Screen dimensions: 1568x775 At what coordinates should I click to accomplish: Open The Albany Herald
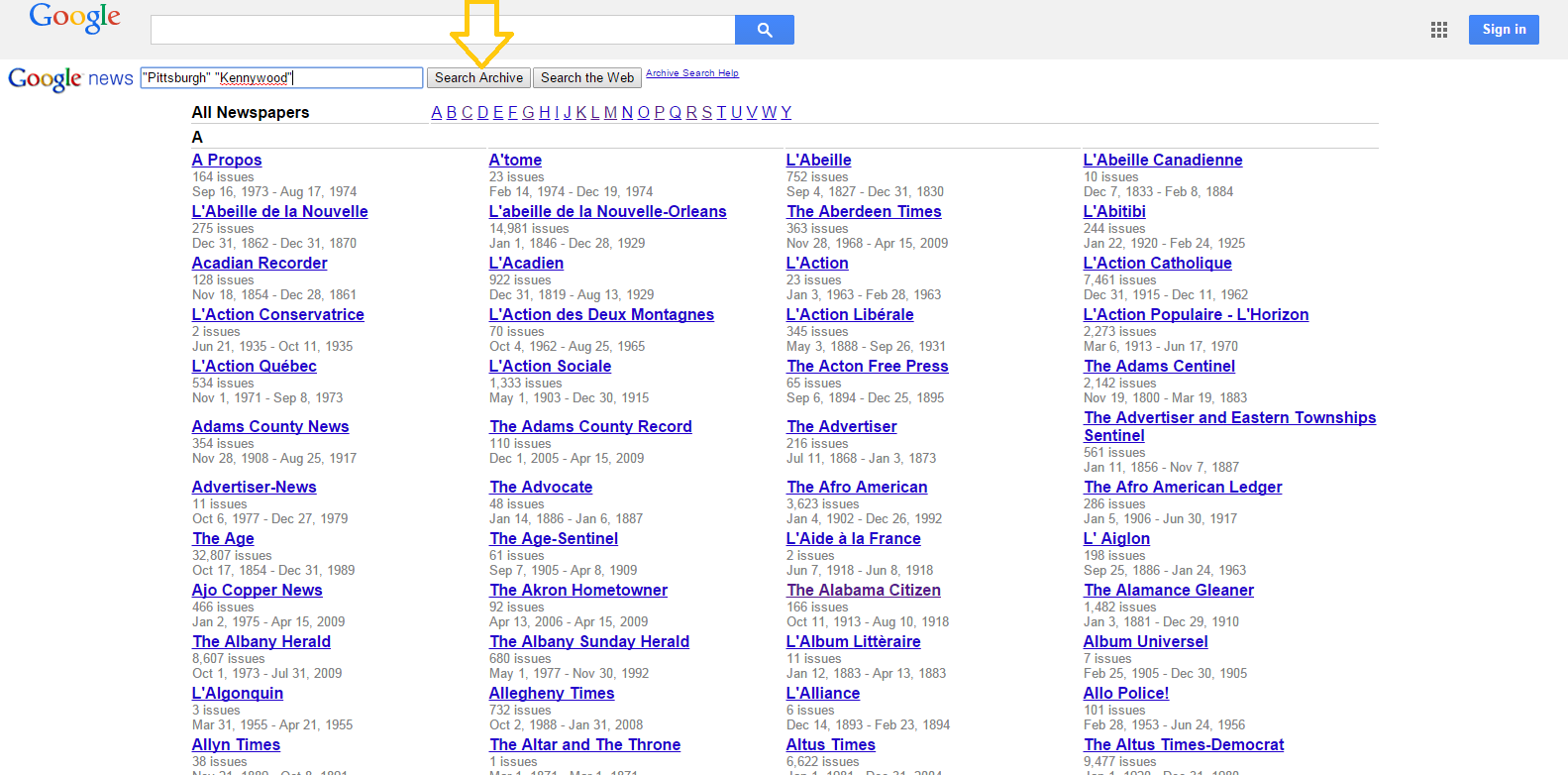pos(262,642)
